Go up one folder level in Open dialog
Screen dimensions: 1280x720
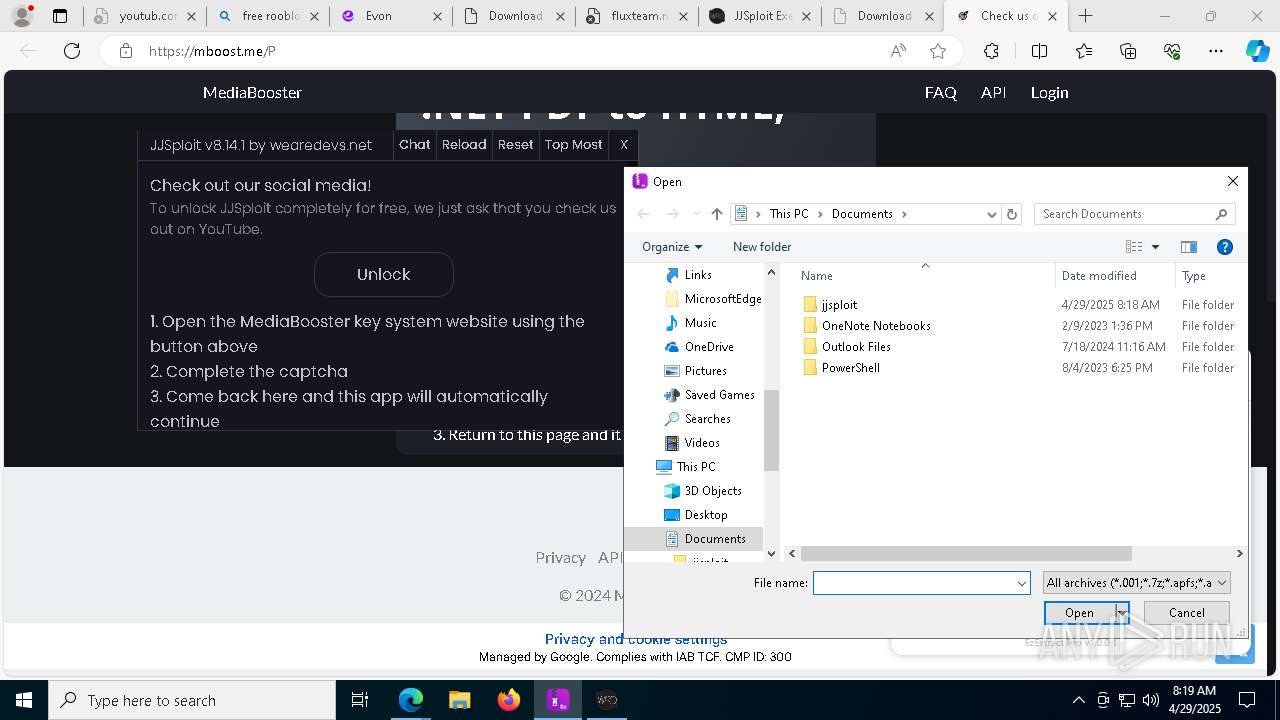click(716, 214)
